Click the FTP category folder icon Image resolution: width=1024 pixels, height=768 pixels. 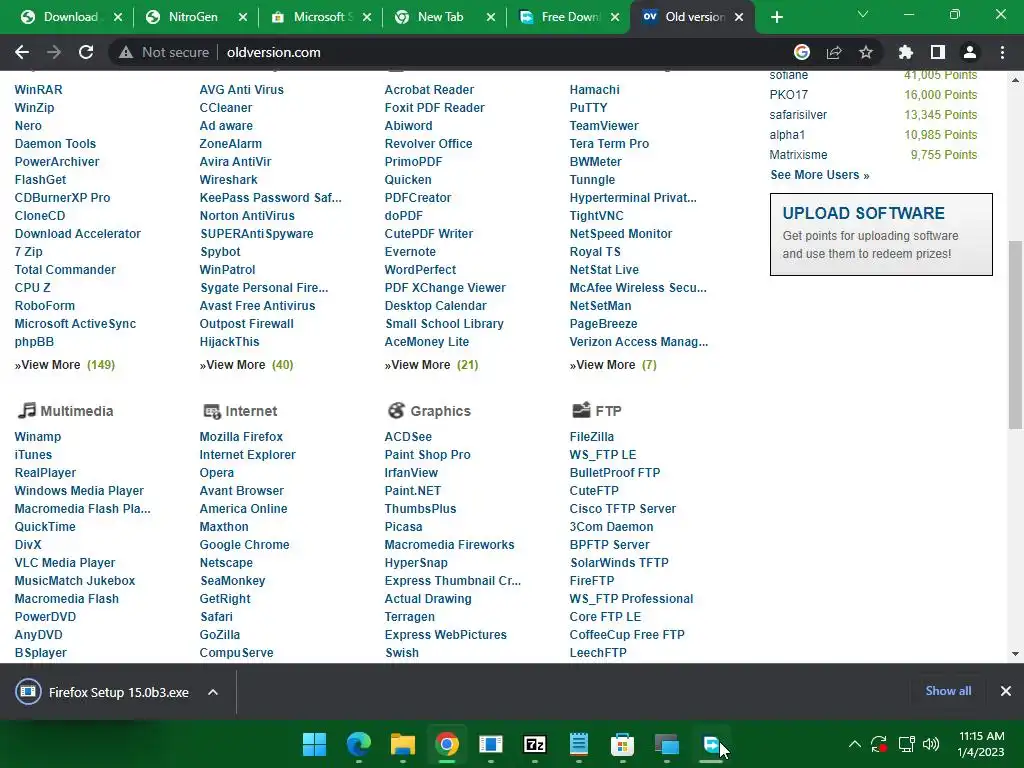(581, 409)
